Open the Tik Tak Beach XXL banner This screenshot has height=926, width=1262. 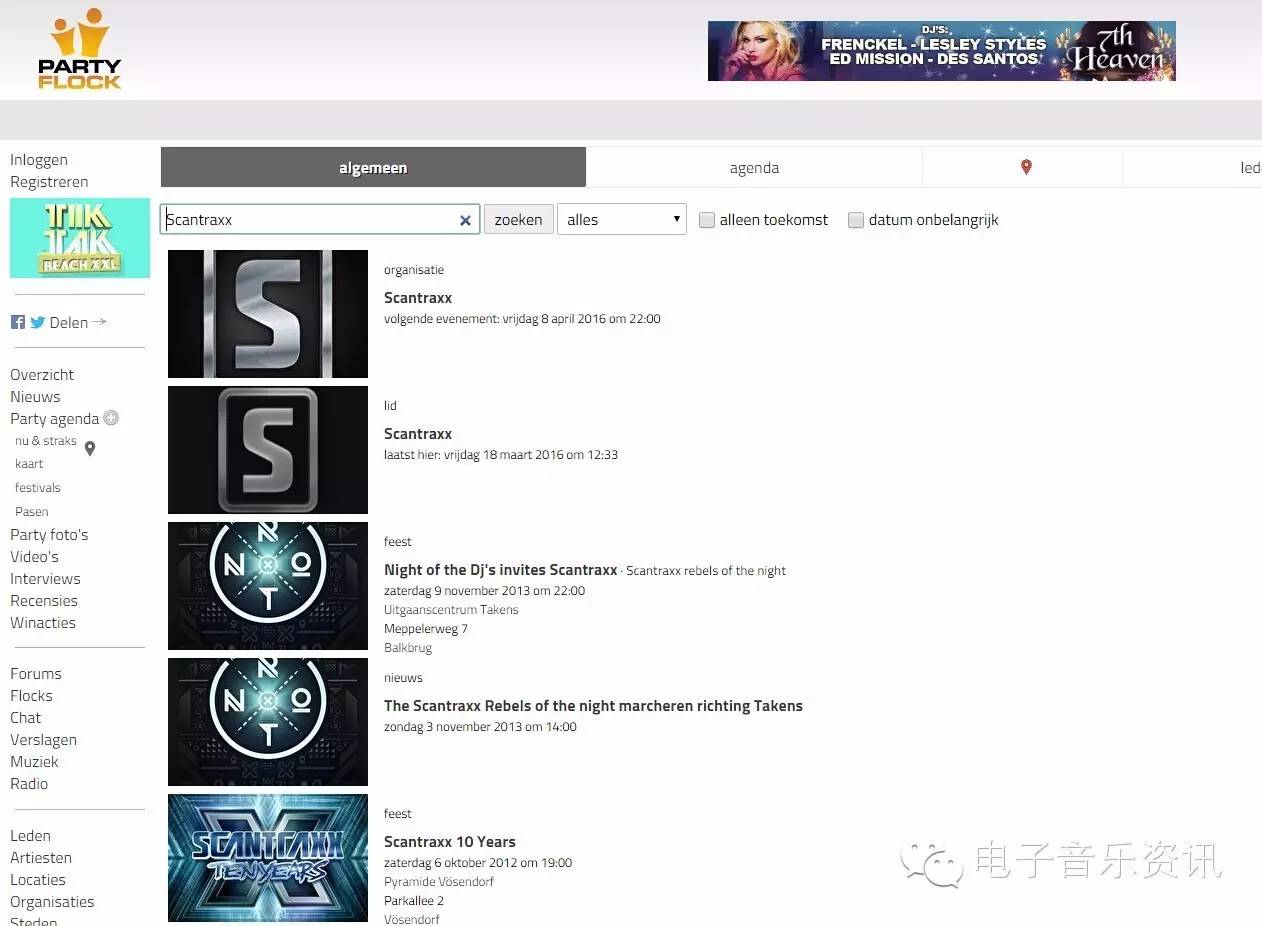pos(80,238)
